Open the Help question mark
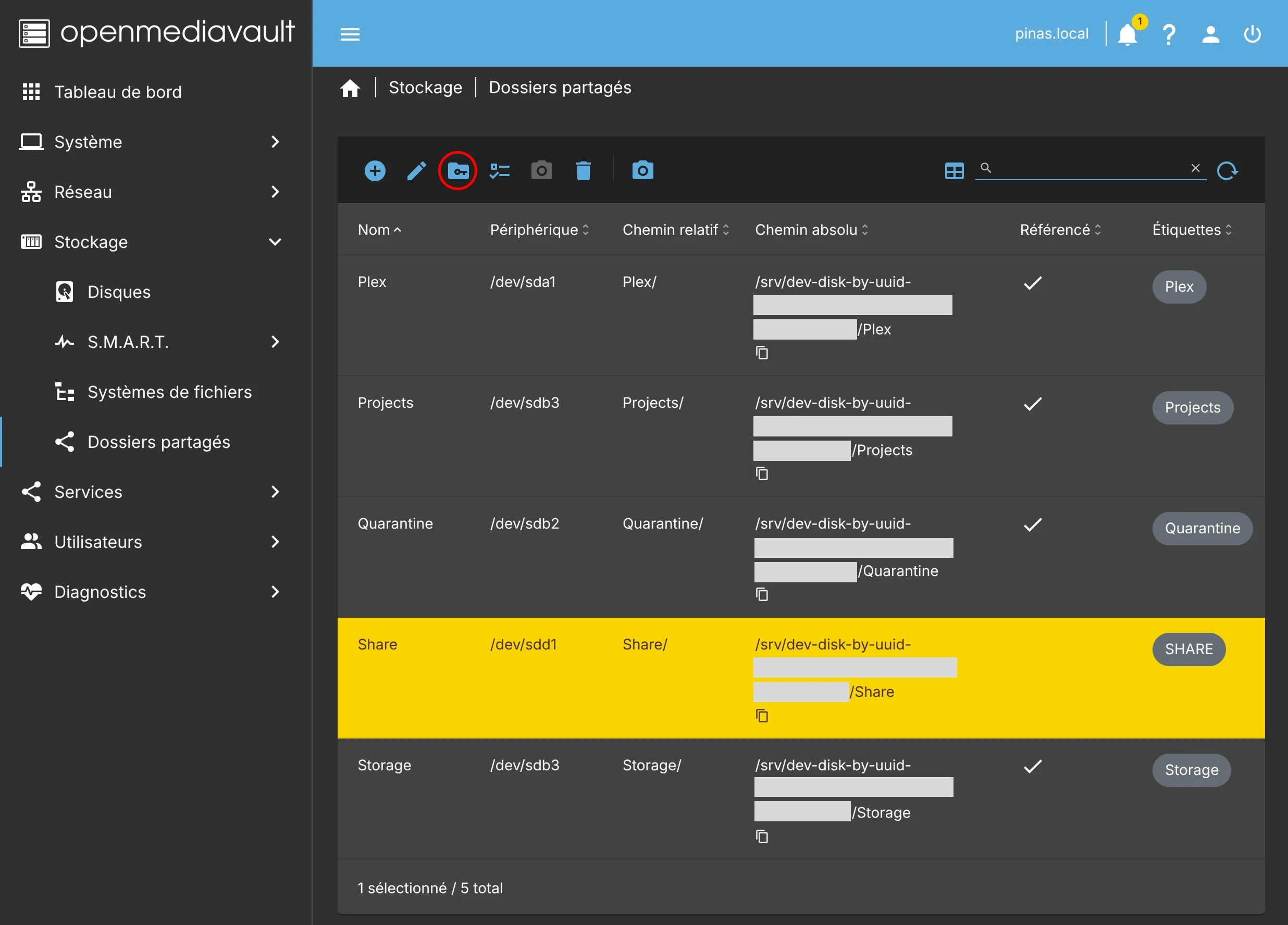Image resolution: width=1288 pixels, height=925 pixels. 1169,35
